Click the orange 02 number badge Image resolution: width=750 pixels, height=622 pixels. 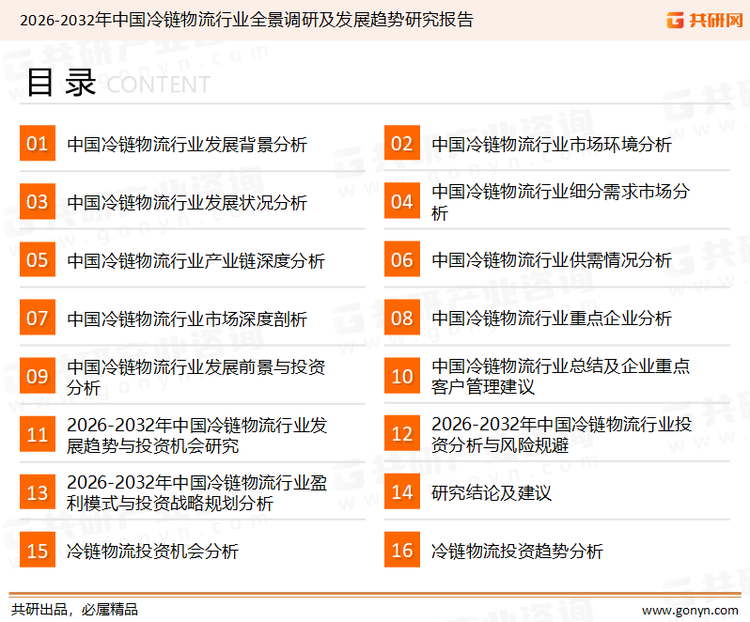pos(402,143)
